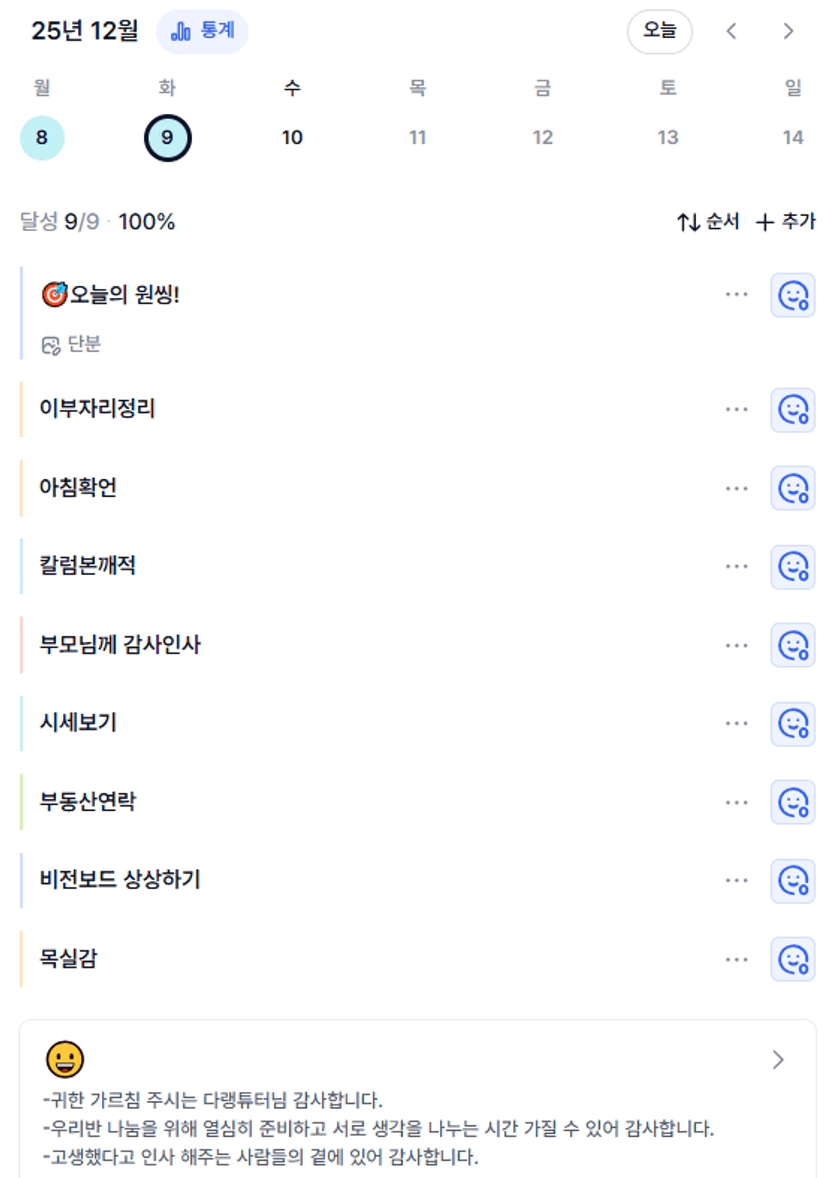Toggle emoji check for 이부자리정리
The width and height of the screenshot is (827, 1178).
[x=792, y=409]
